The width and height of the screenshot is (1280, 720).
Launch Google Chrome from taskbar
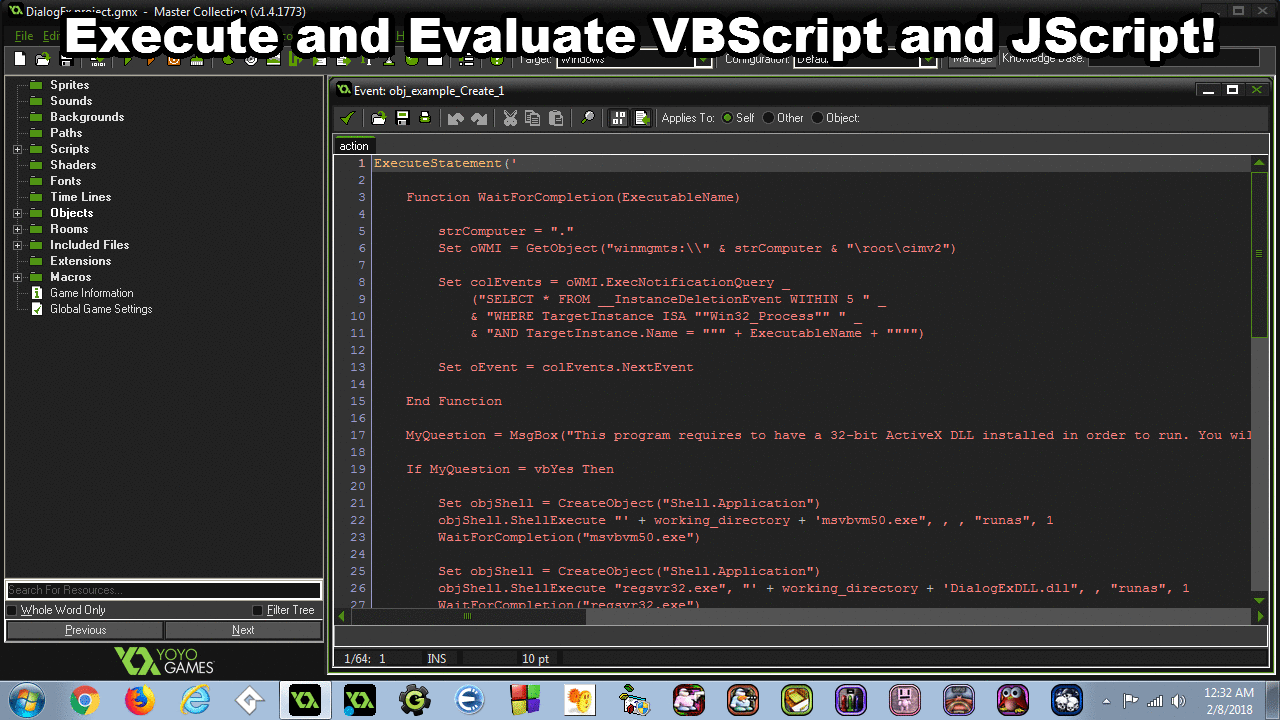(84, 700)
